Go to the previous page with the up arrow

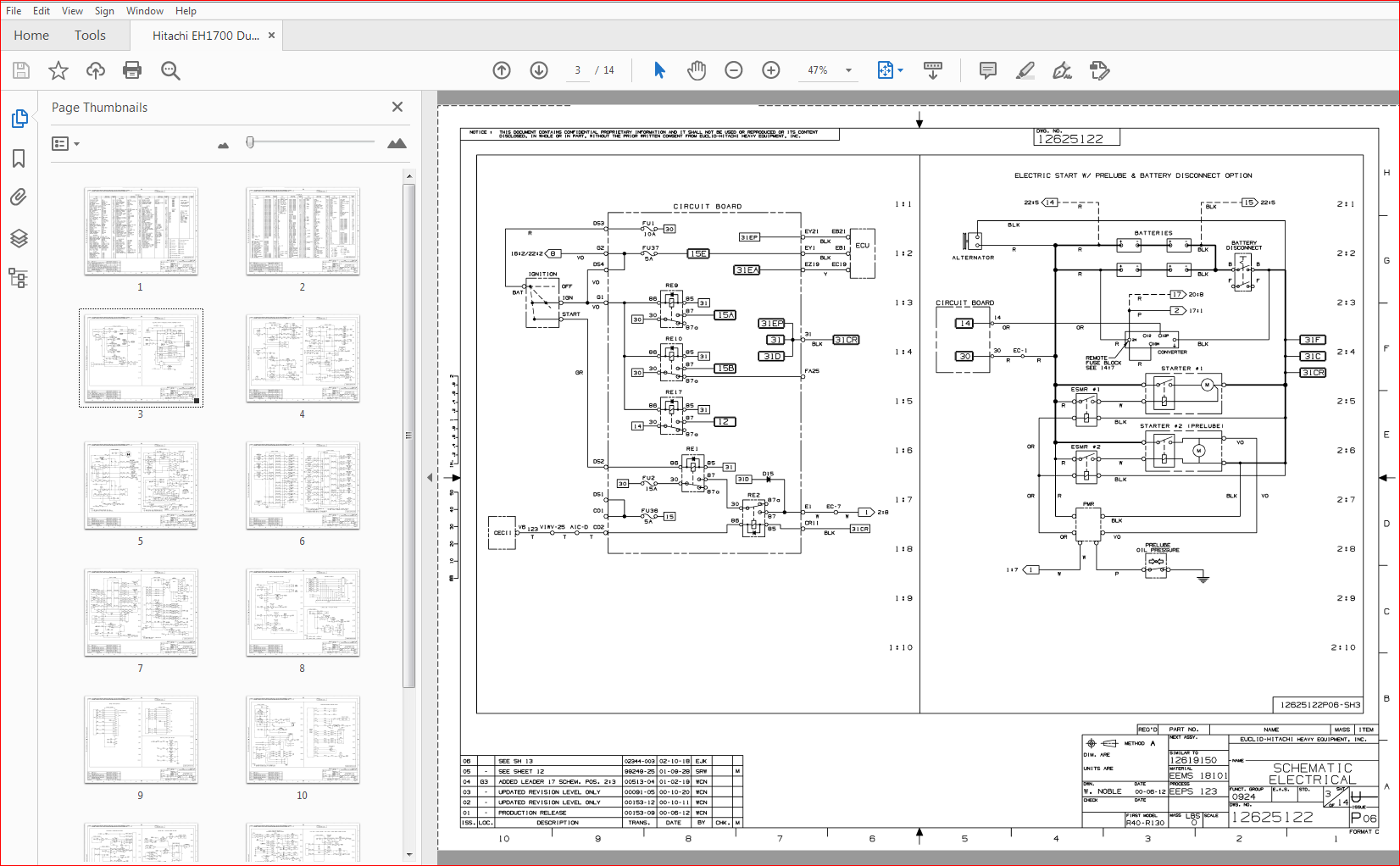click(x=502, y=70)
